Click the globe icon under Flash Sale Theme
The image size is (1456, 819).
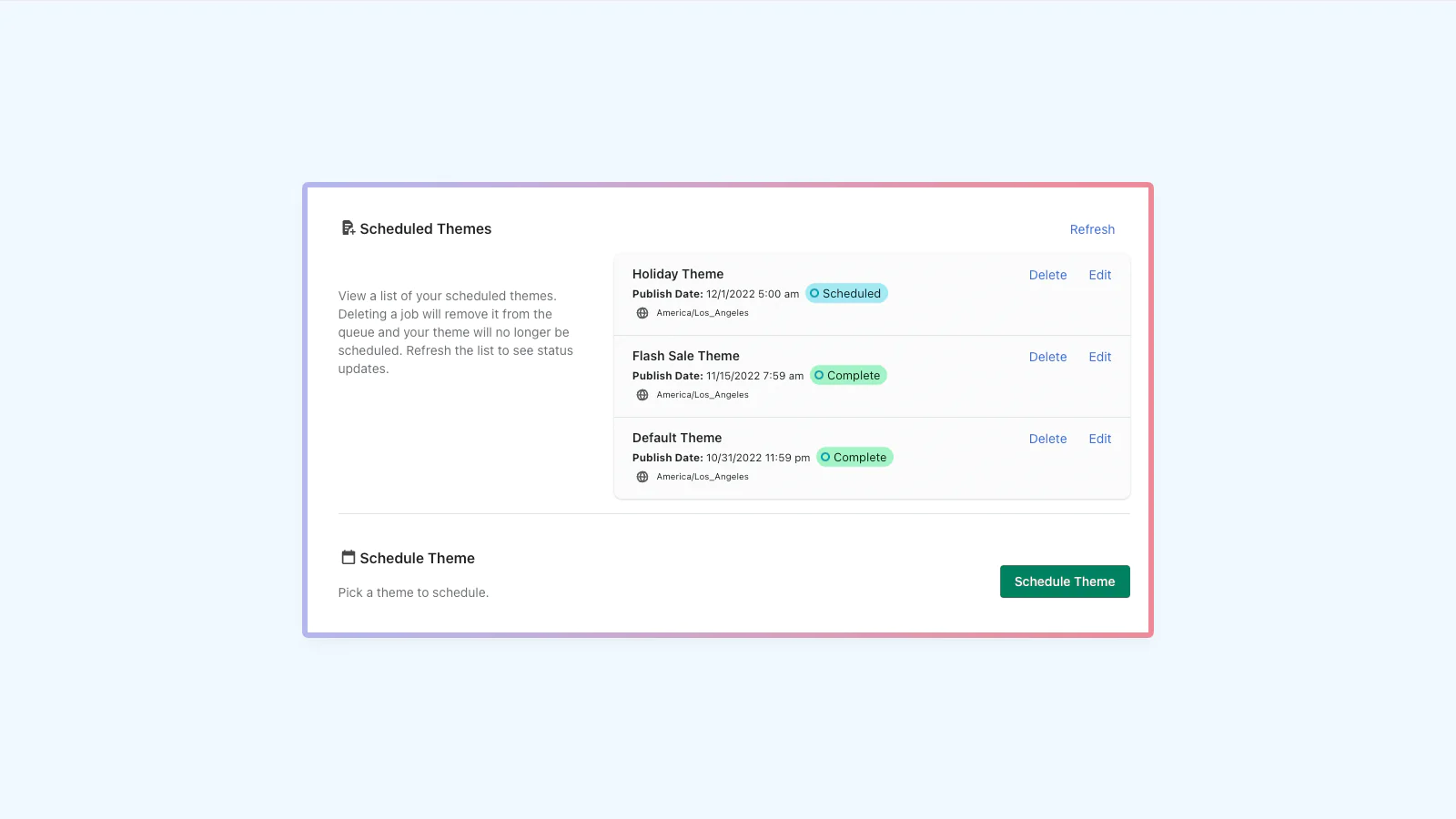click(642, 395)
